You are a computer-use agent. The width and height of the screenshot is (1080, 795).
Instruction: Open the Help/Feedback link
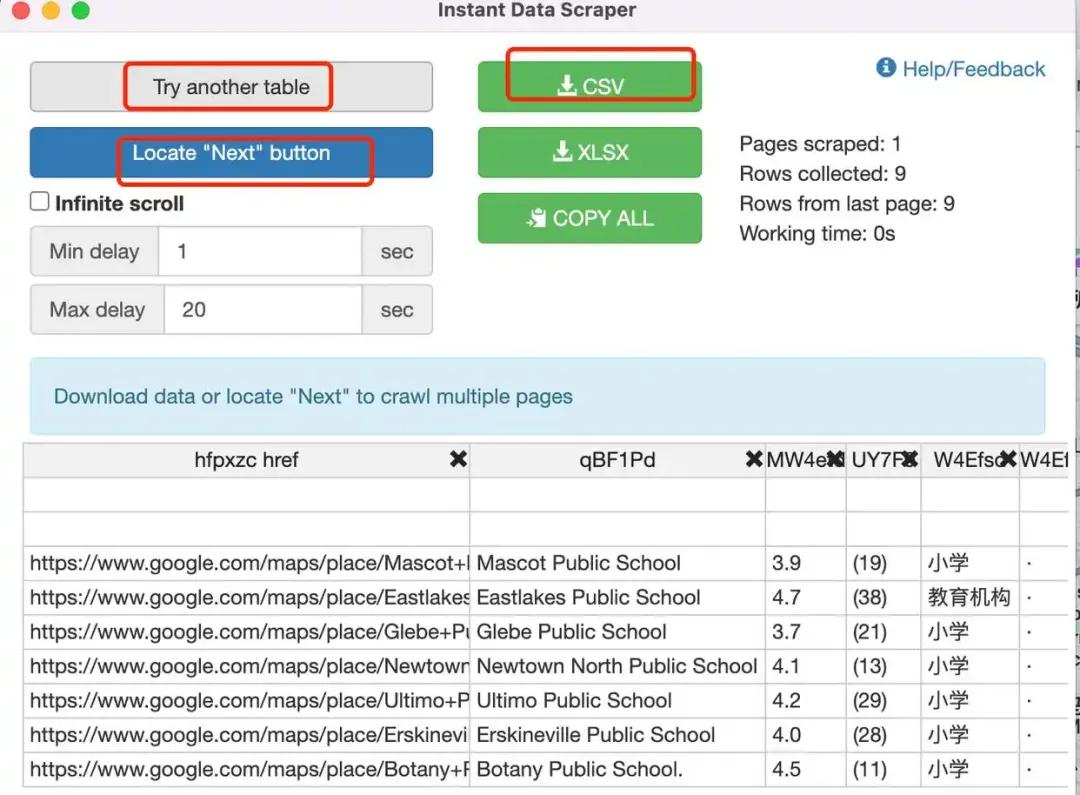coord(973,69)
